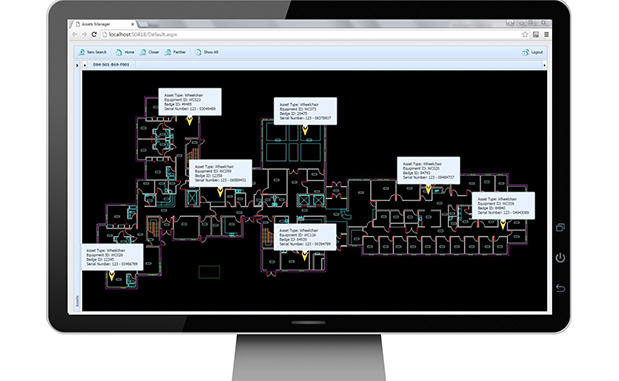Click the Badge ID 84939 wheelchair info callout
This screenshot has width=619, height=381.
click(x=305, y=237)
